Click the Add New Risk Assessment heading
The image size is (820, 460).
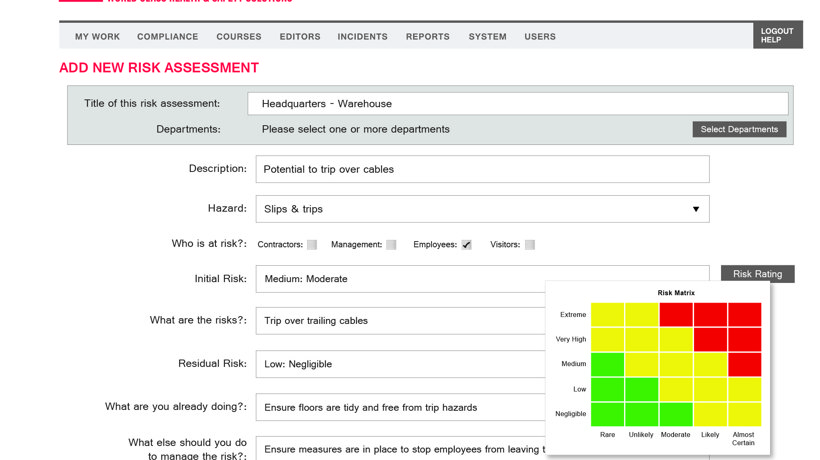pyautogui.click(x=159, y=68)
